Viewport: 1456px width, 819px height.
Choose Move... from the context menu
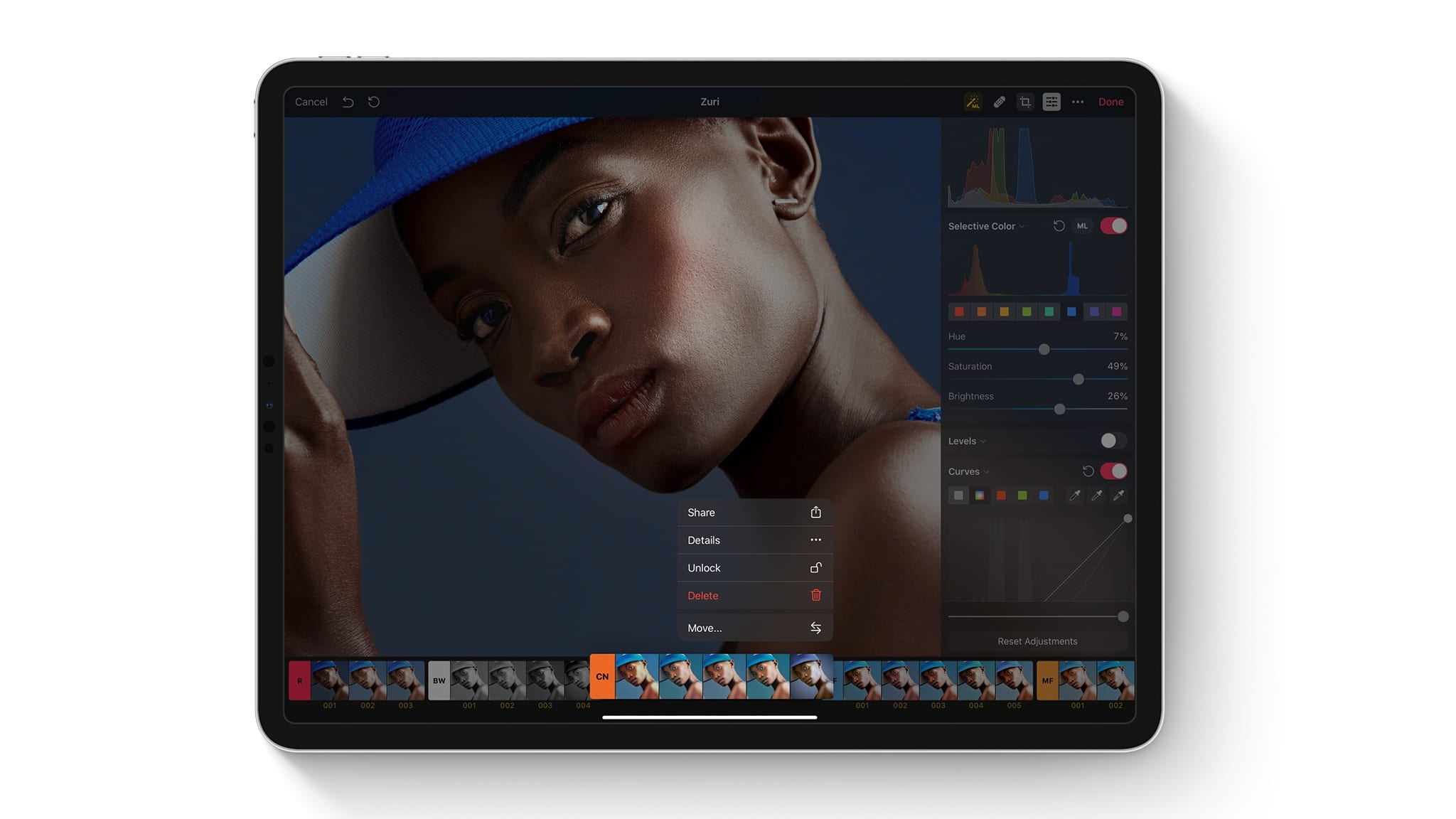tap(755, 628)
